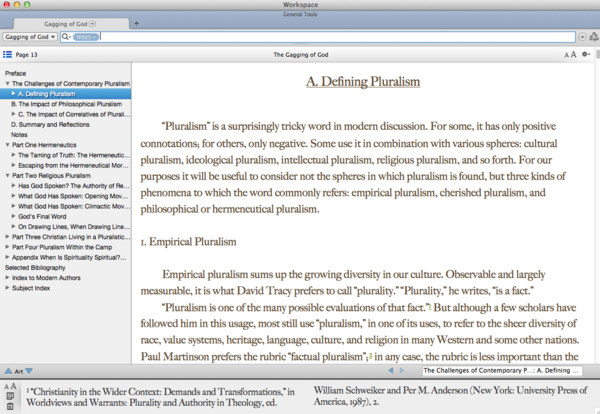This screenshot has height=414, width=600.
Task: Expand What God Has Spoken: Climactic Moves entry
Action: click(13, 206)
